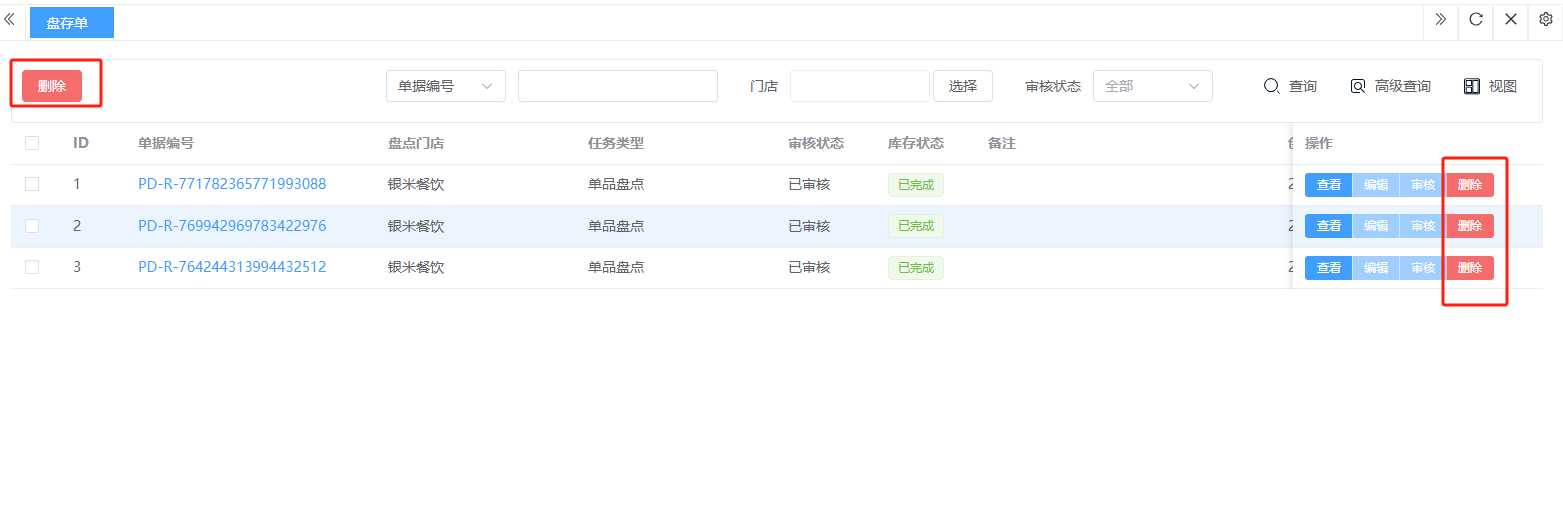Select the checkbox for row ID 3
This screenshot has height=508, width=1563.
click(32, 267)
